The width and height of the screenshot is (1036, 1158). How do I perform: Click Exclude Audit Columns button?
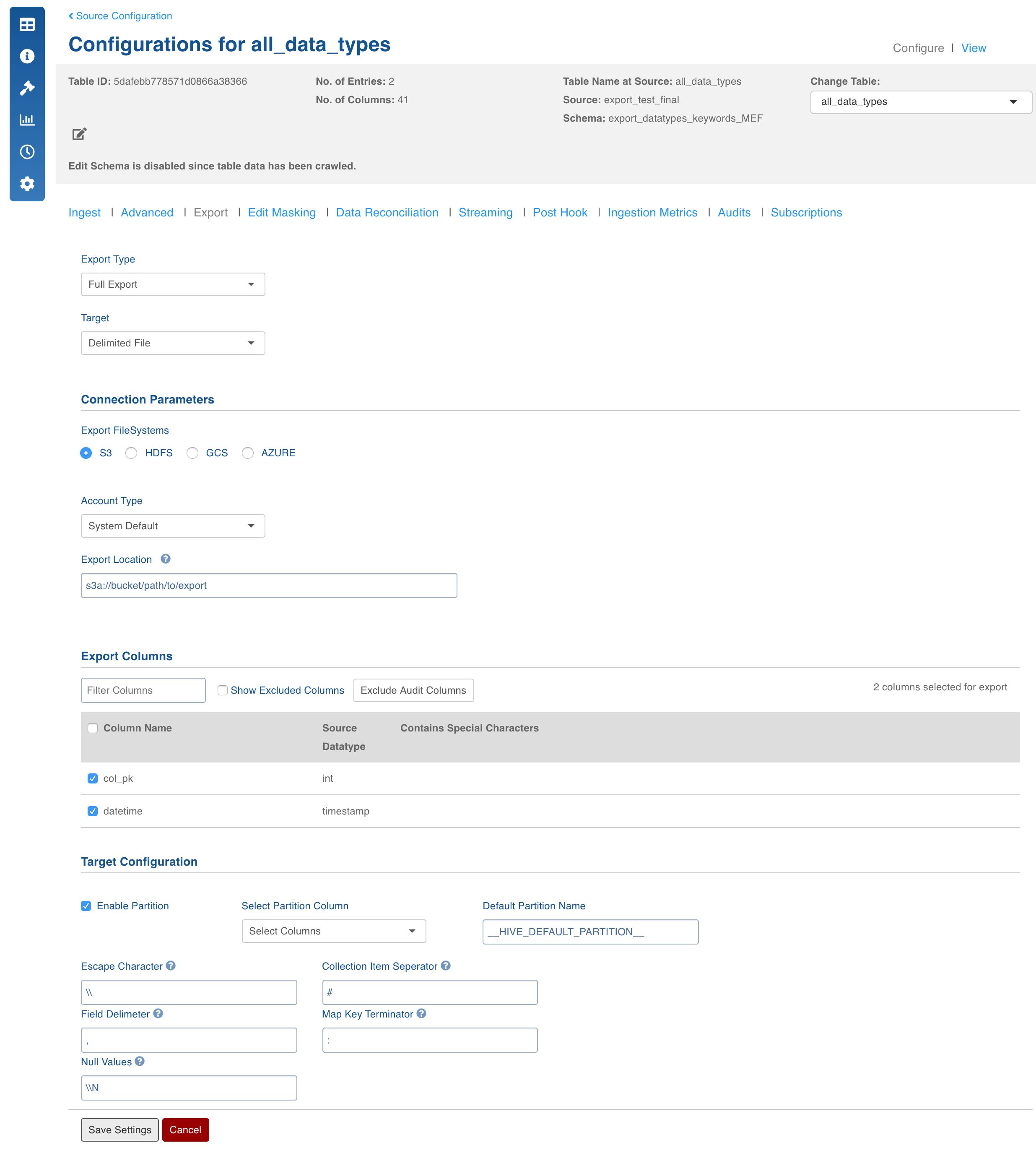click(x=413, y=691)
